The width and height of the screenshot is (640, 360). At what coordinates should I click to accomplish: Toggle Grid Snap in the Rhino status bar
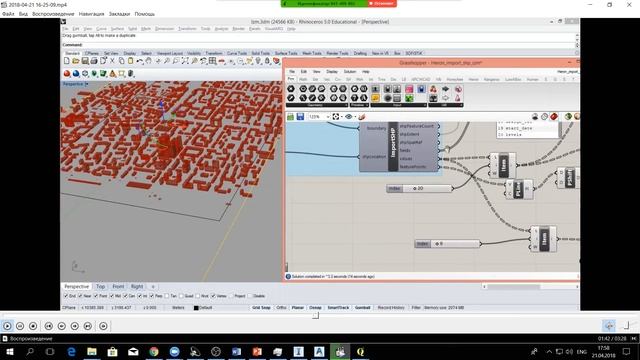coord(261,308)
